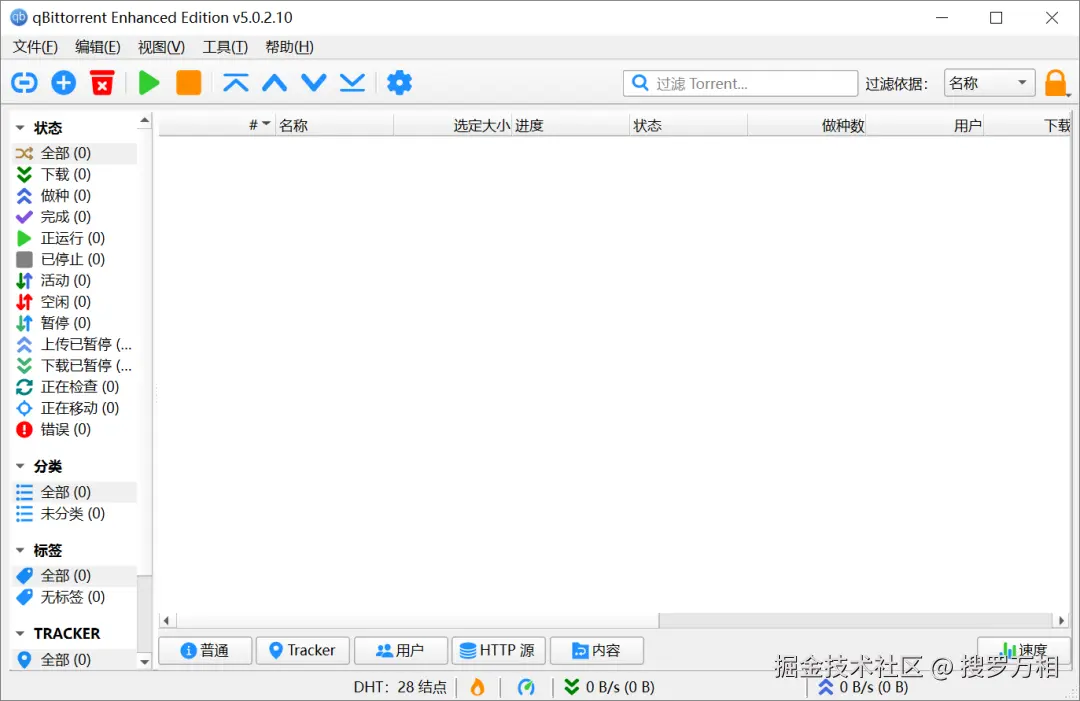Click the DHT: 28 结点 status text
This screenshot has height=701, width=1080.
[399, 687]
